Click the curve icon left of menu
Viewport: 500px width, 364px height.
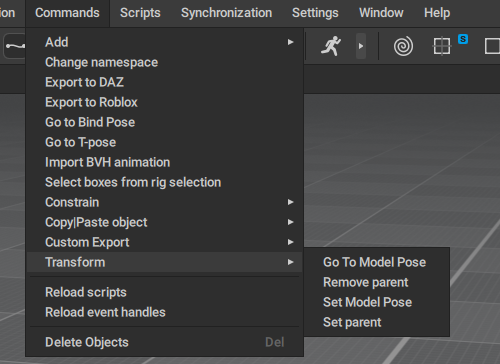click(15, 46)
